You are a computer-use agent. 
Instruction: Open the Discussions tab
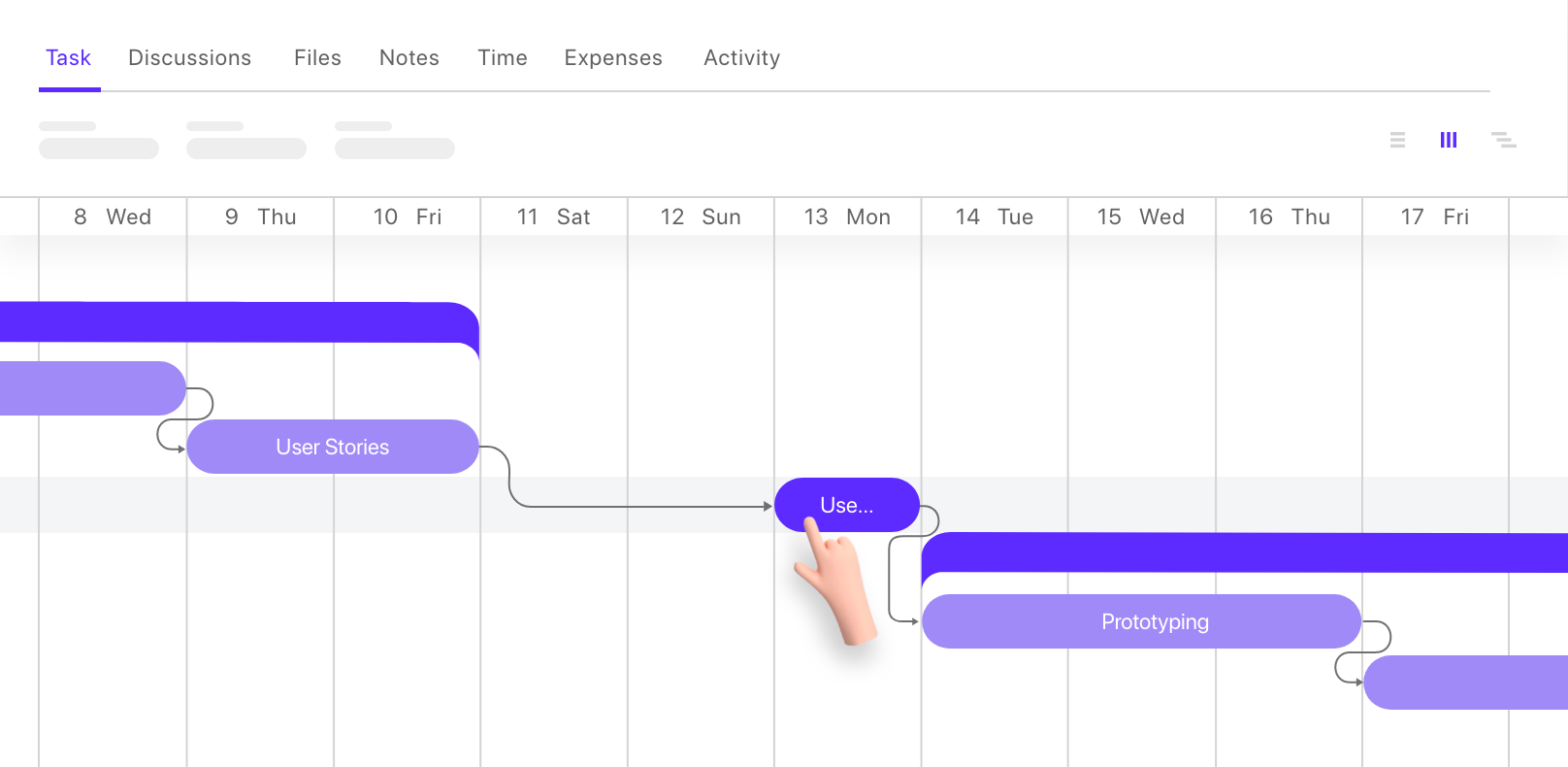pyautogui.click(x=190, y=58)
